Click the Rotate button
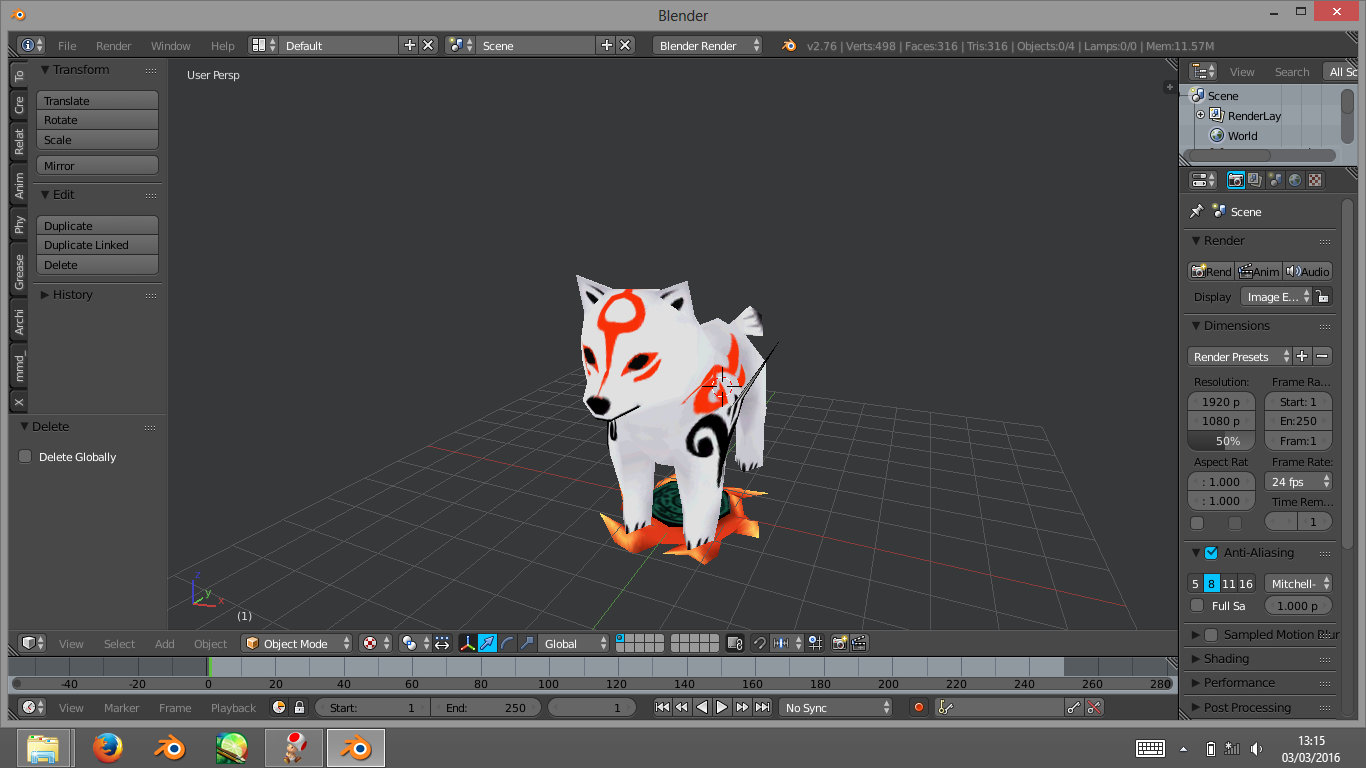Screen dimensions: 1366x768 pos(98,120)
